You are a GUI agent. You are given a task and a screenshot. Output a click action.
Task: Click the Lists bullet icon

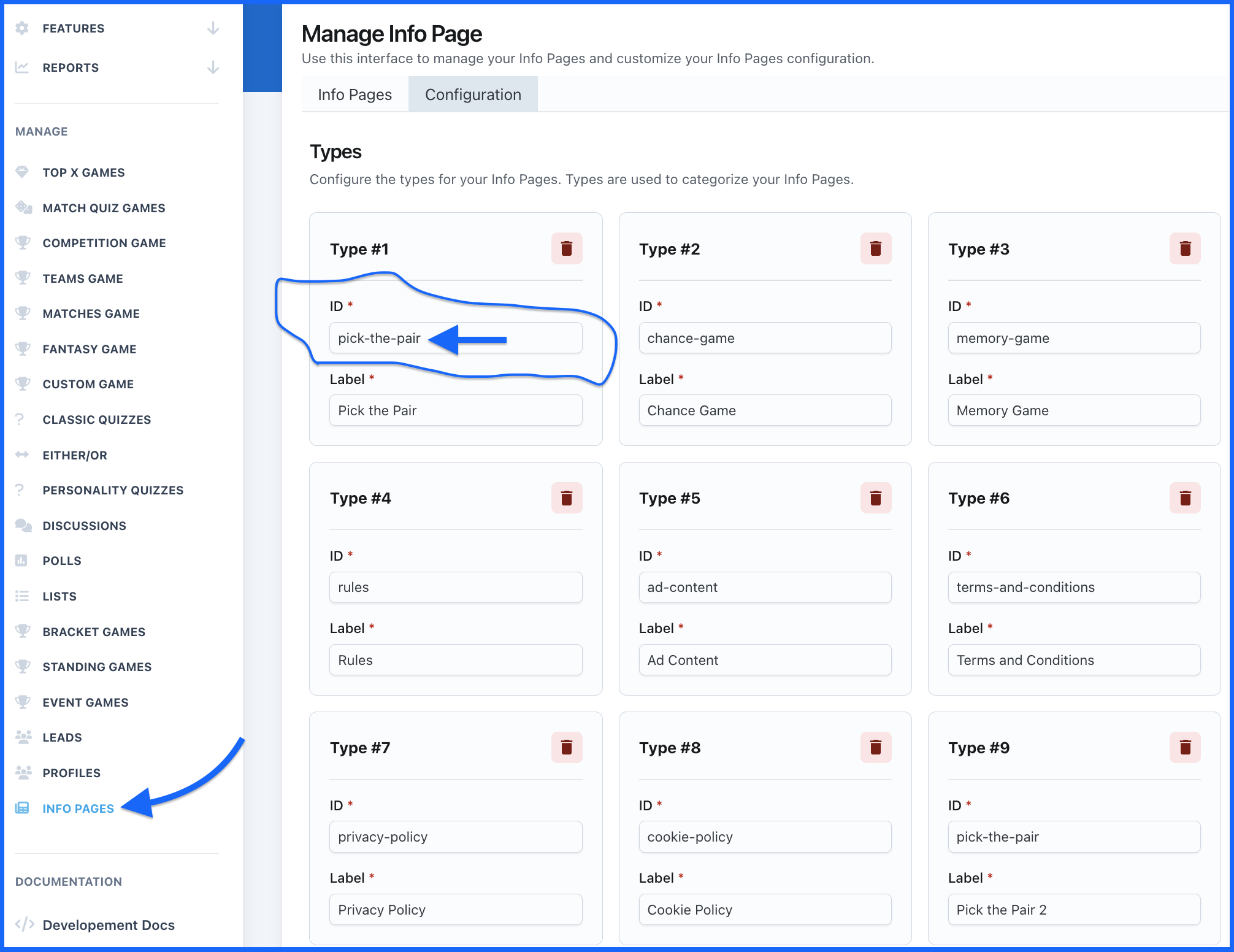[22, 596]
